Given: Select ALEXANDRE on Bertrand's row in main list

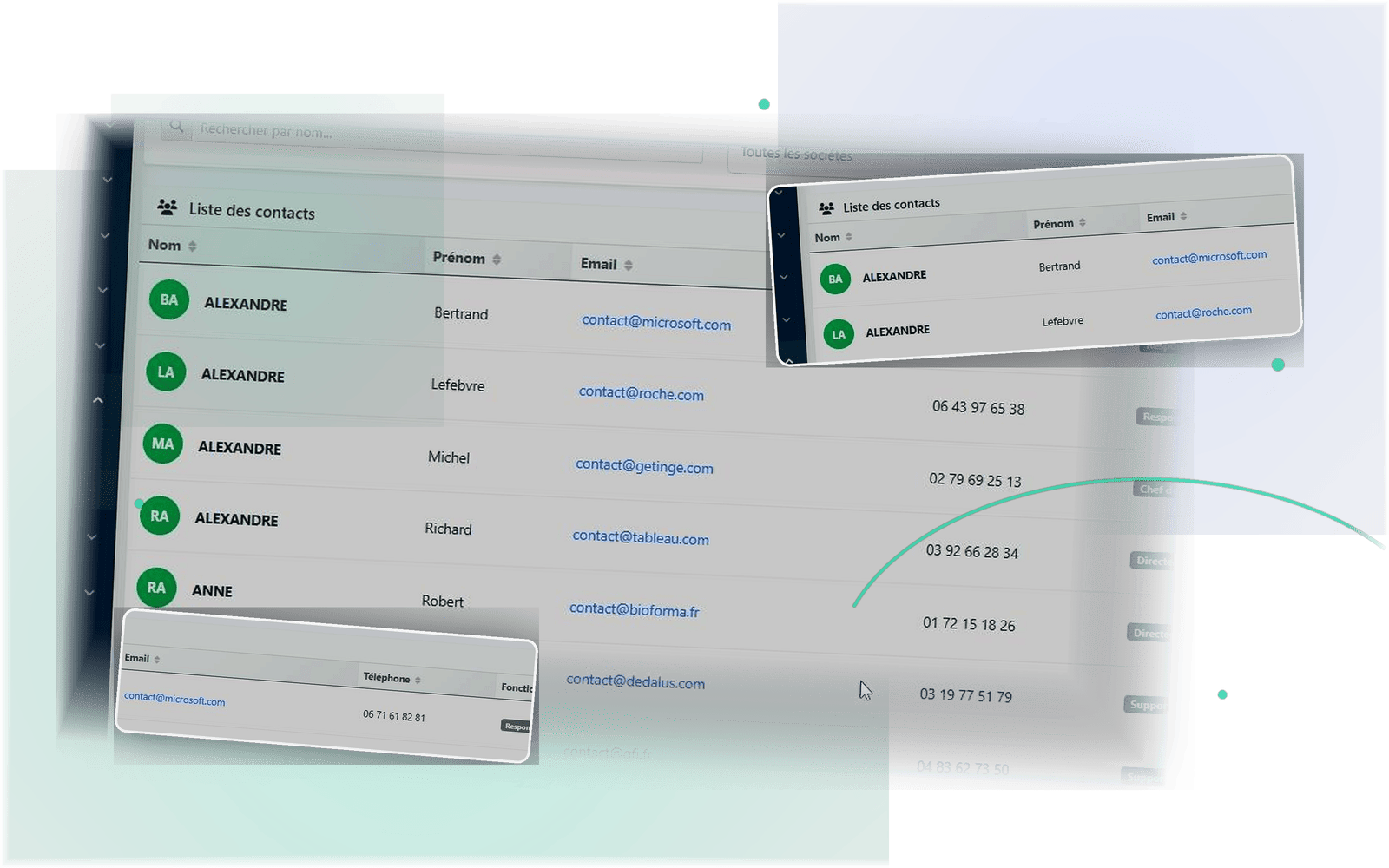Looking at the screenshot, I should pyautogui.click(x=246, y=304).
